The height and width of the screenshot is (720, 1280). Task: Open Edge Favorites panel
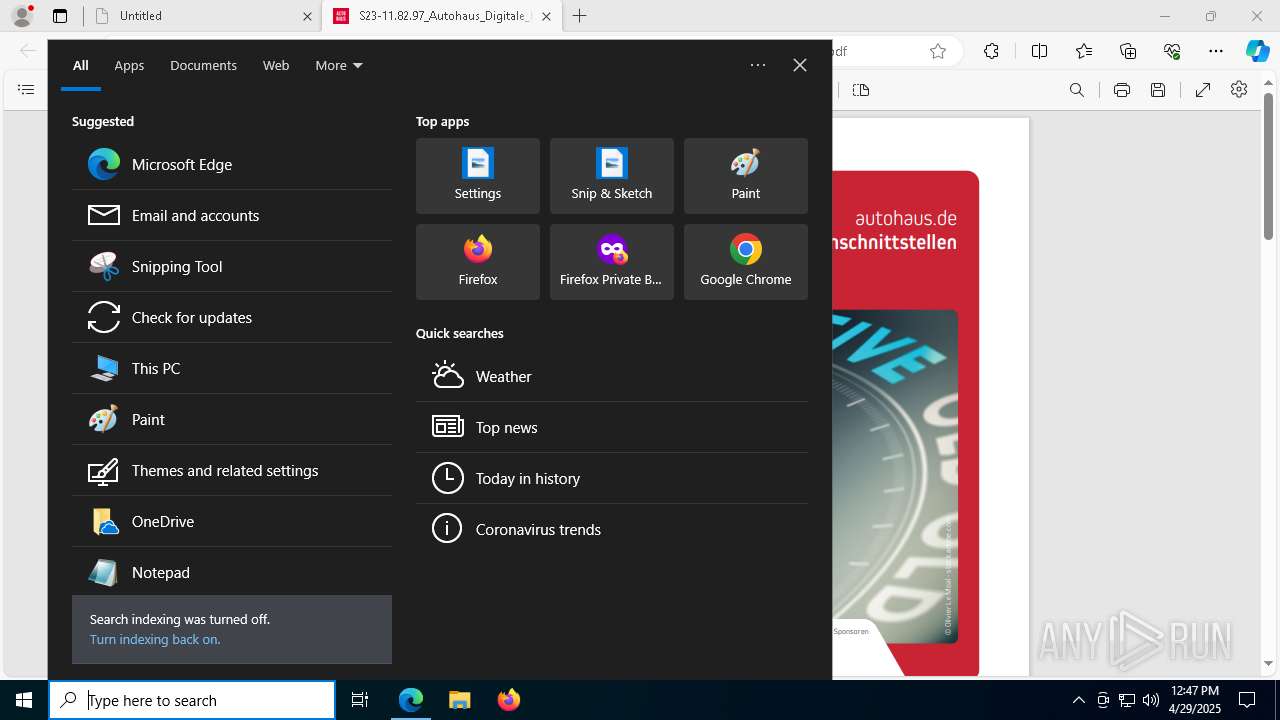pyautogui.click(x=1084, y=51)
